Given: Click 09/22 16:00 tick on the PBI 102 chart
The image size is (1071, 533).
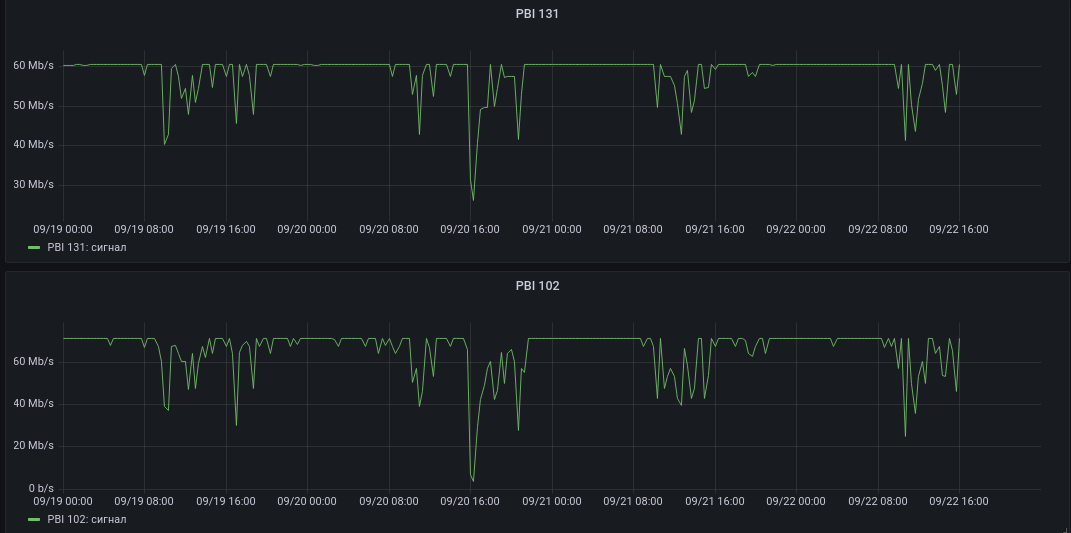Looking at the screenshot, I should tap(958, 502).
